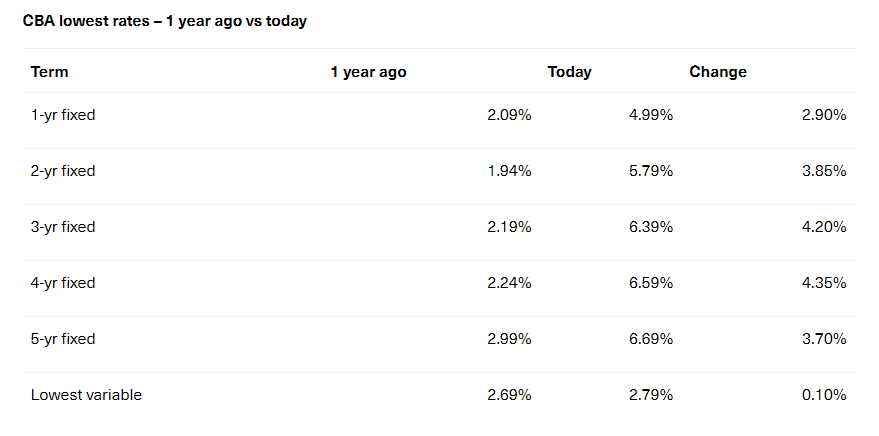The width and height of the screenshot is (879, 436).
Task: Click the 4.99% today rate cell
Action: 650,115
